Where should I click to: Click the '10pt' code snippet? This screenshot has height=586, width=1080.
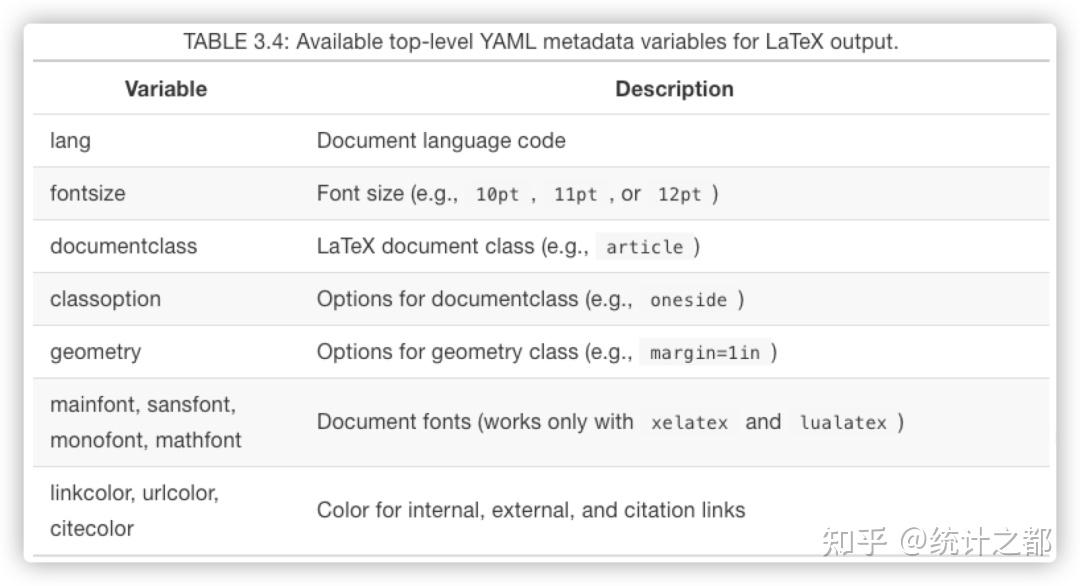pyautogui.click(x=497, y=195)
